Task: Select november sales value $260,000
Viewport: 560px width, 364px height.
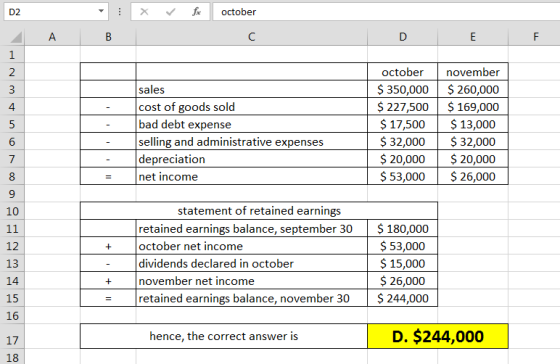Action: [472, 89]
